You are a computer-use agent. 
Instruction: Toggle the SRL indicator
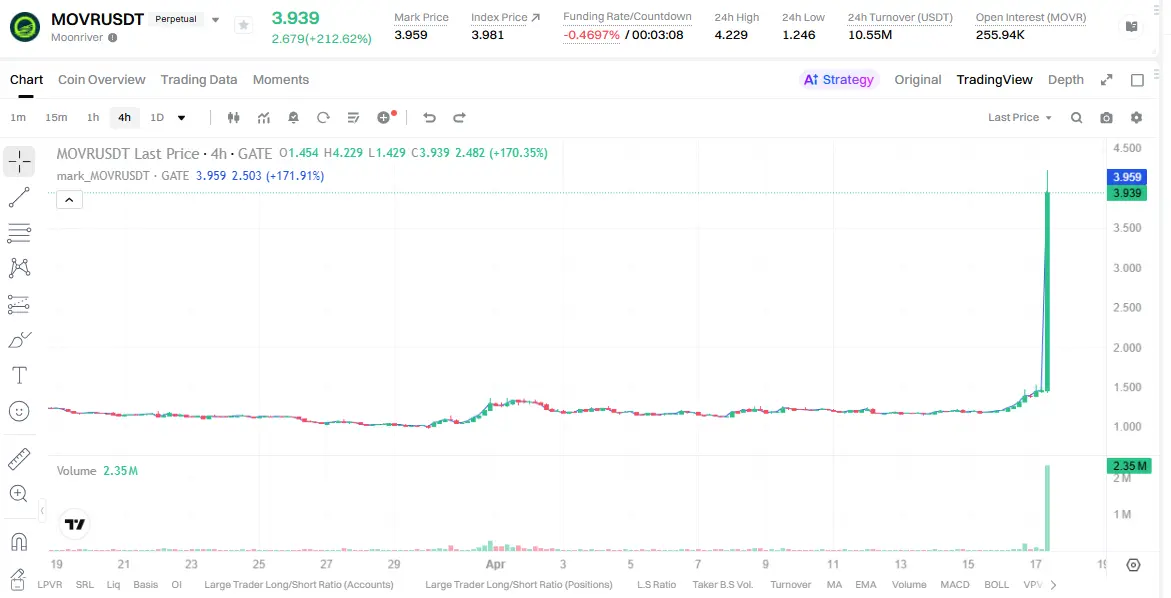point(85,585)
